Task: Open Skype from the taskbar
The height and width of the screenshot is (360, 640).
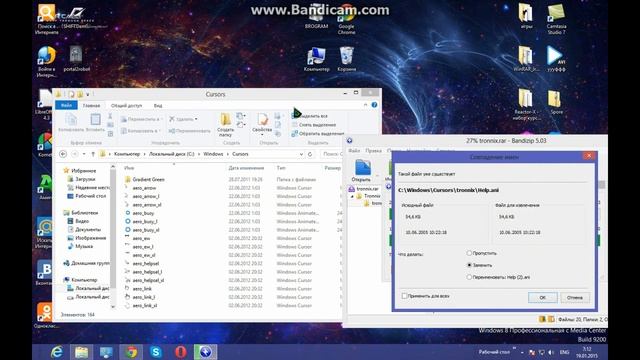Action: [x=156, y=352]
